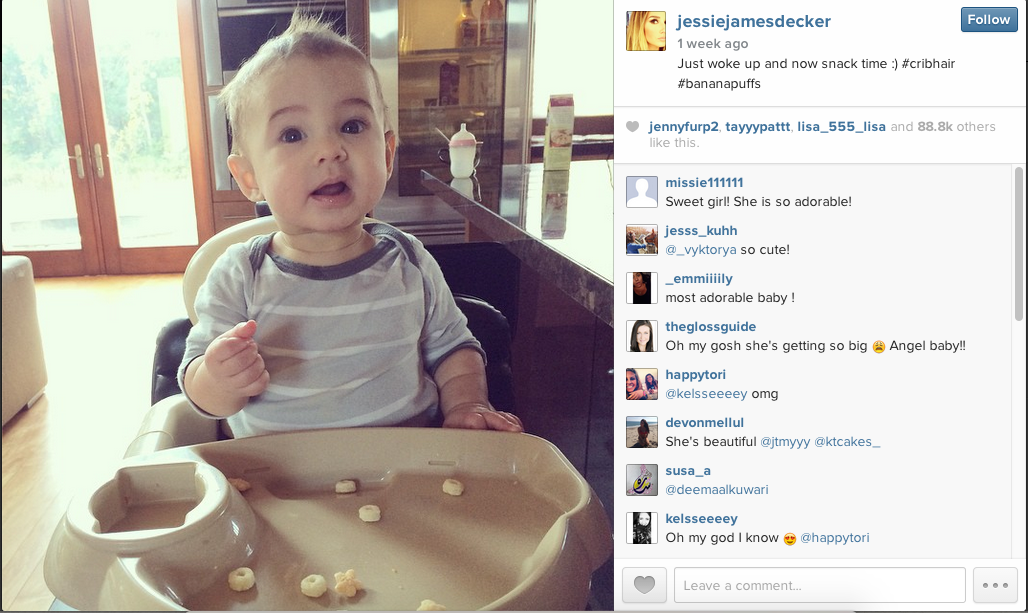Open the #cribhair hashtag
The image size is (1028, 613).
tap(928, 64)
